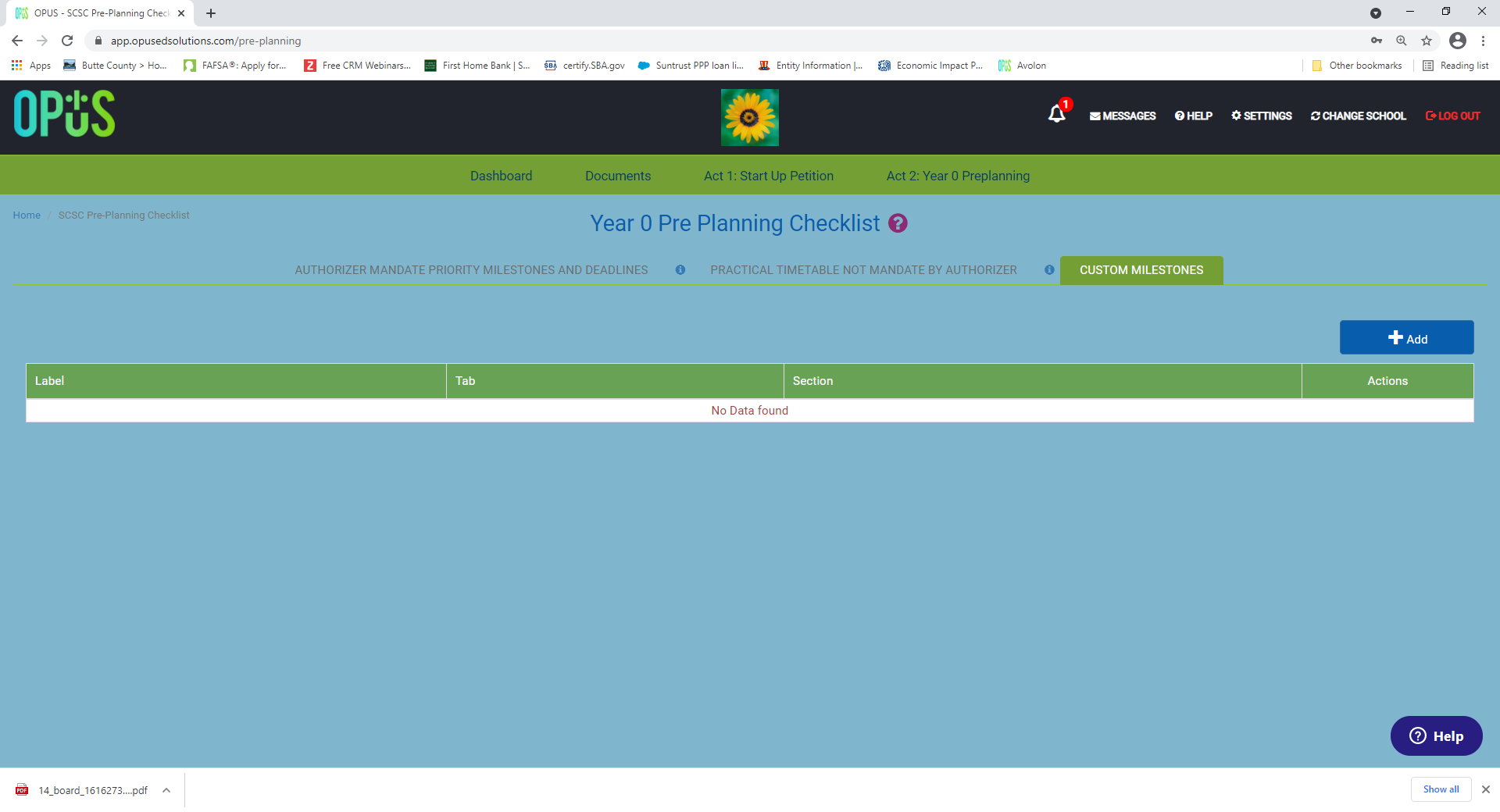
Task: Click the purple question mark beside checklist title
Action: [x=898, y=223]
